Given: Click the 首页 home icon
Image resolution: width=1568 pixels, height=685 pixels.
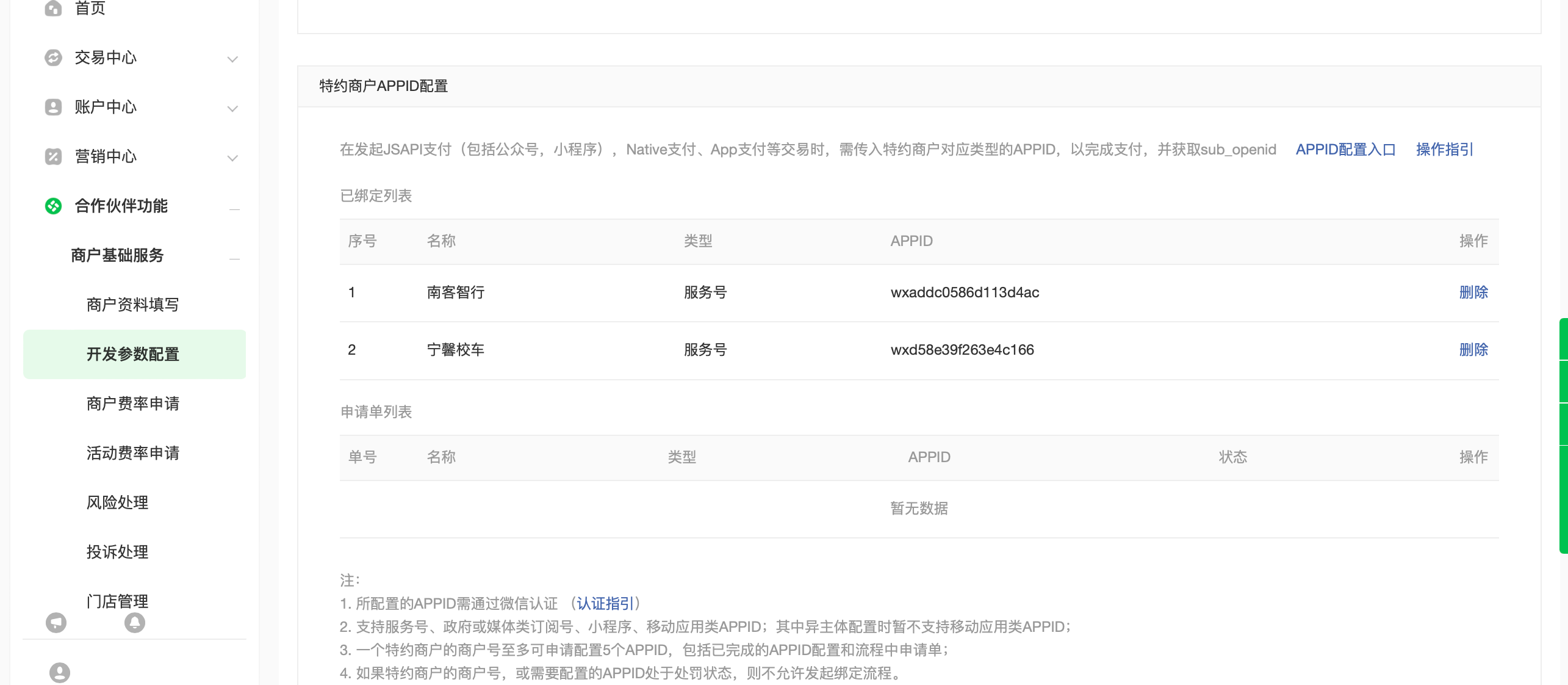Looking at the screenshot, I should (54, 8).
